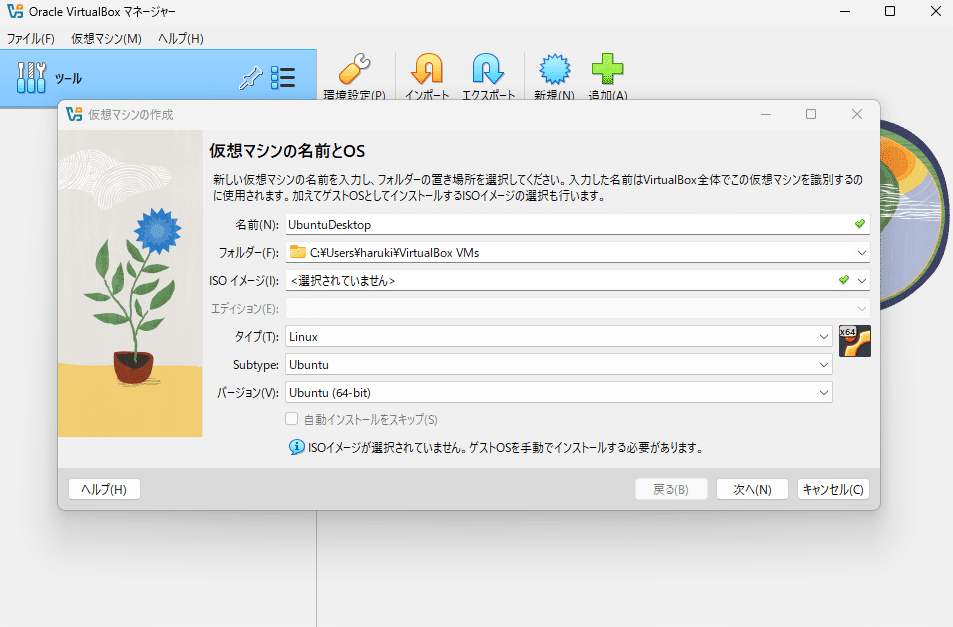Click the Import (インポート) arrow icon
Viewport: 953px width, 627px height.
point(427,69)
